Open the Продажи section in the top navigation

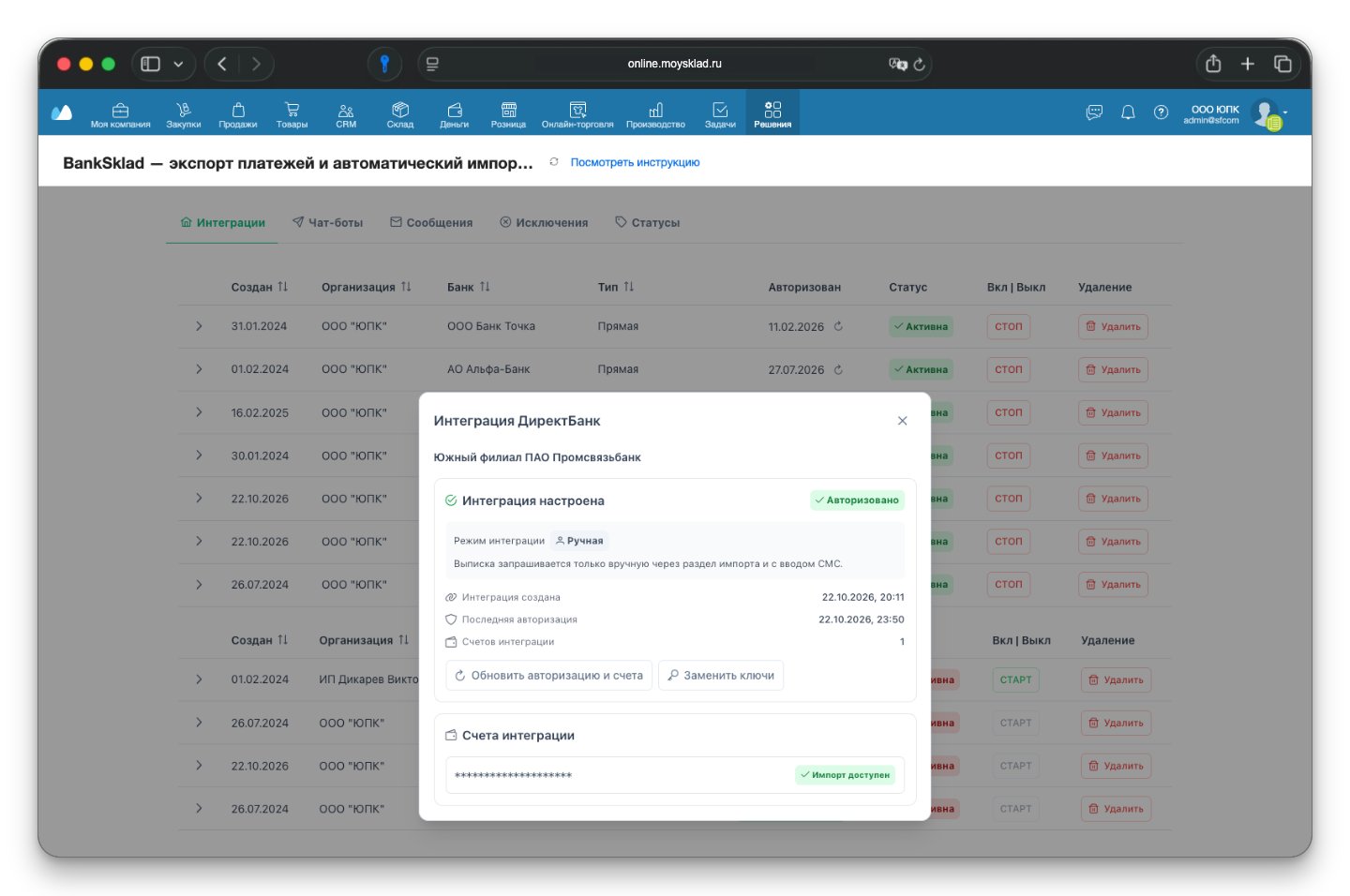pos(238,114)
